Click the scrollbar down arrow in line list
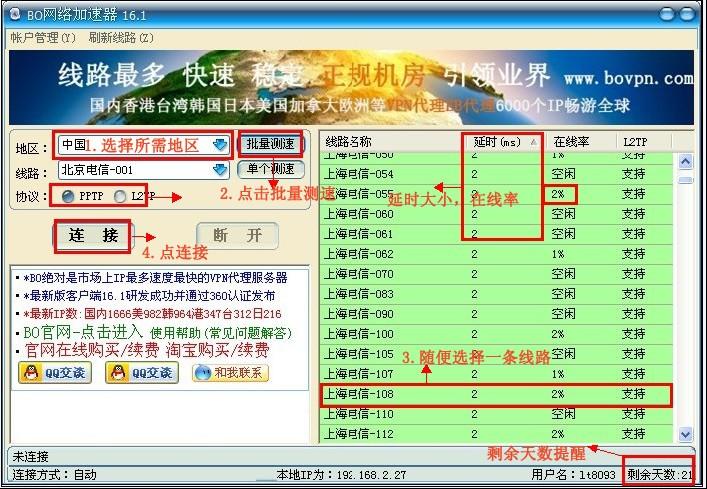This screenshot has width=707, height=489. click(x=686, y=434)
